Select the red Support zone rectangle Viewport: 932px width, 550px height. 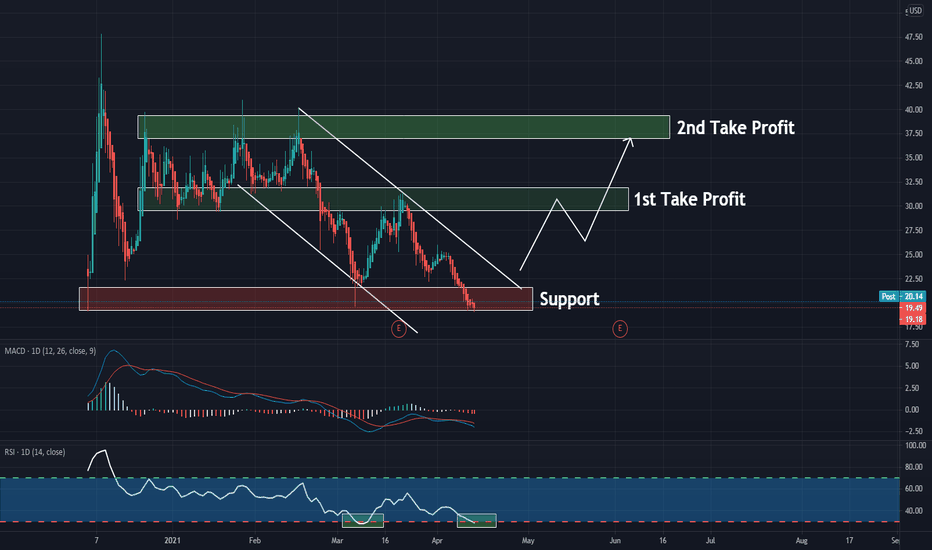[x=306, y=298]
